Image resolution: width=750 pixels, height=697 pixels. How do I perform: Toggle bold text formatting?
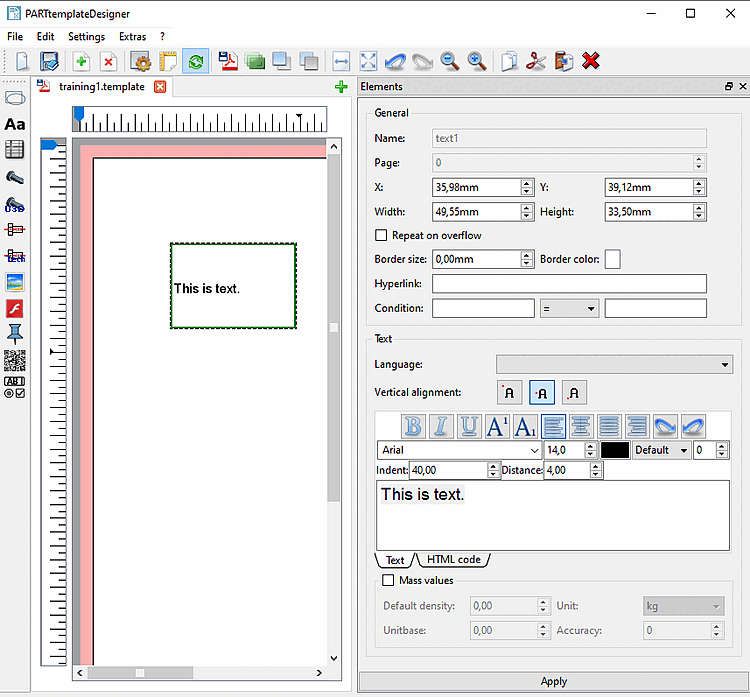(413, 427)
